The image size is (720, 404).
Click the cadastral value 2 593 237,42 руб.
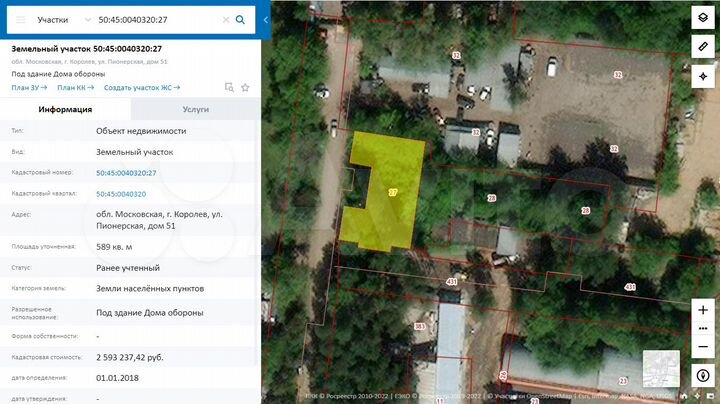click(x=129, y=357)
